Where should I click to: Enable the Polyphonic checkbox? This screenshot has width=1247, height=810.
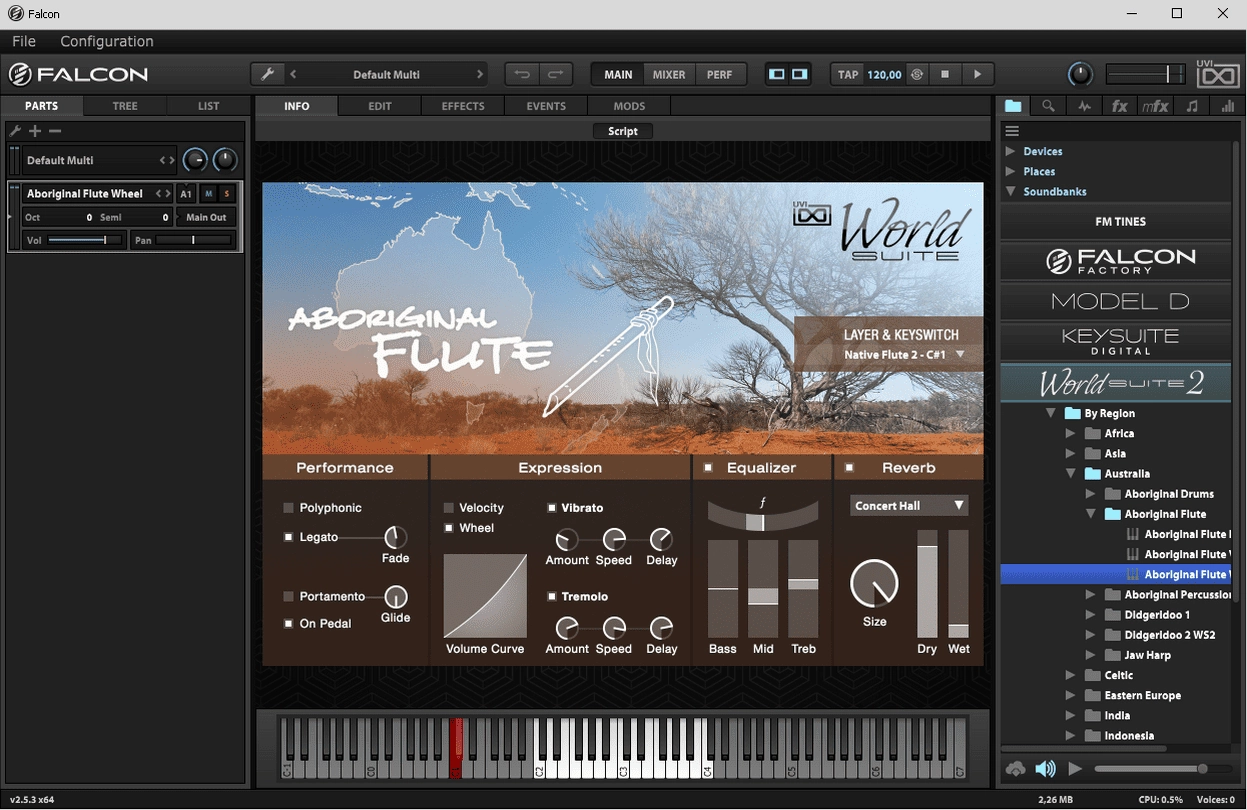289,508
